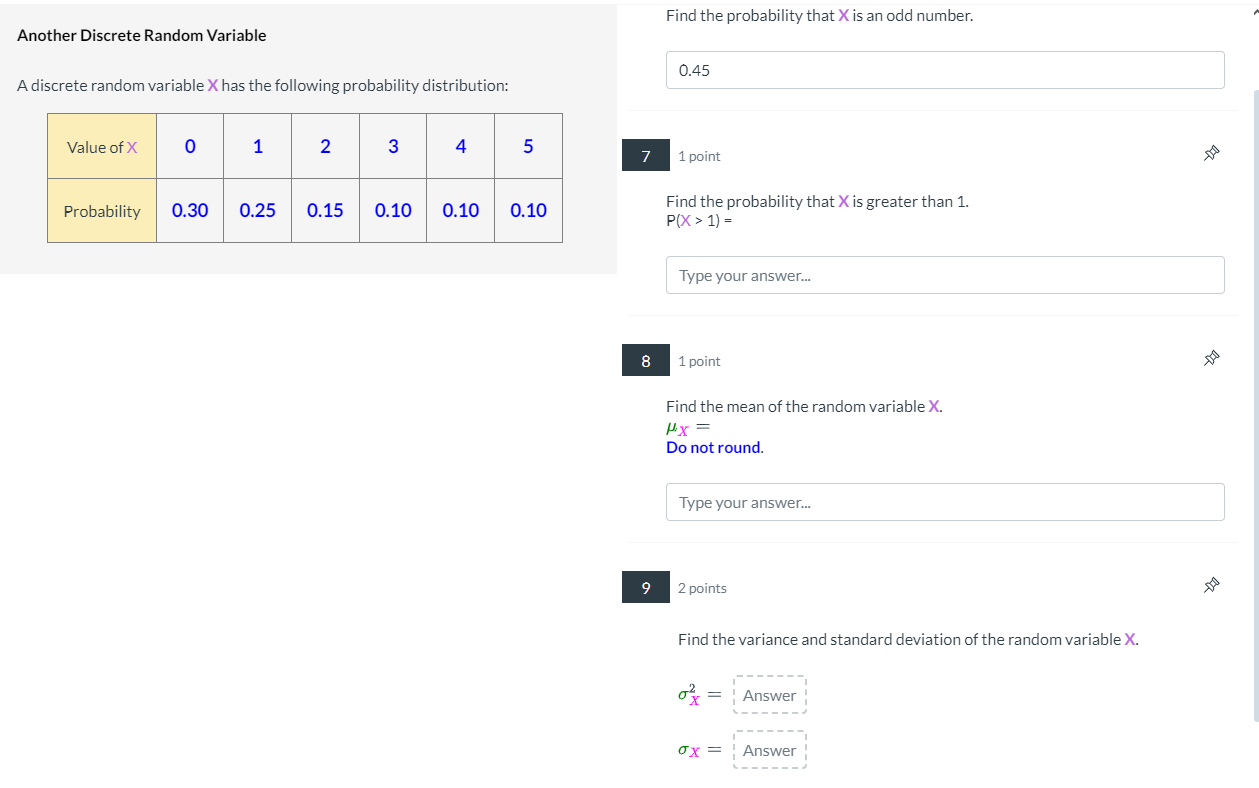Click the 1 point label for question 7
1259x788 pixels.
697,155
